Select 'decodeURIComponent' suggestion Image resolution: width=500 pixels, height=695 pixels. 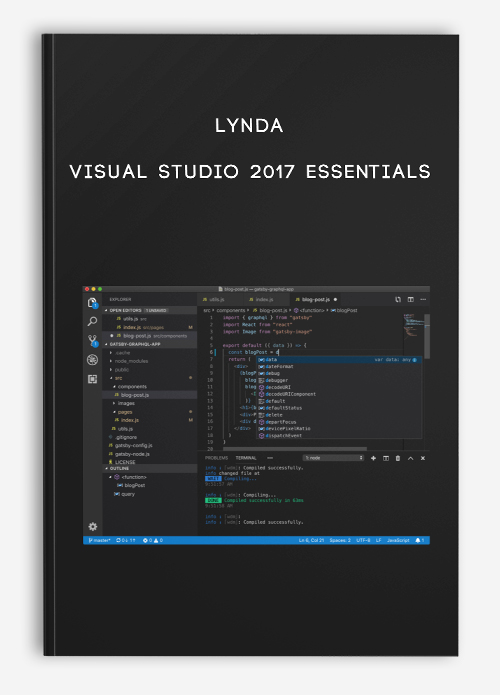point(339,394)
